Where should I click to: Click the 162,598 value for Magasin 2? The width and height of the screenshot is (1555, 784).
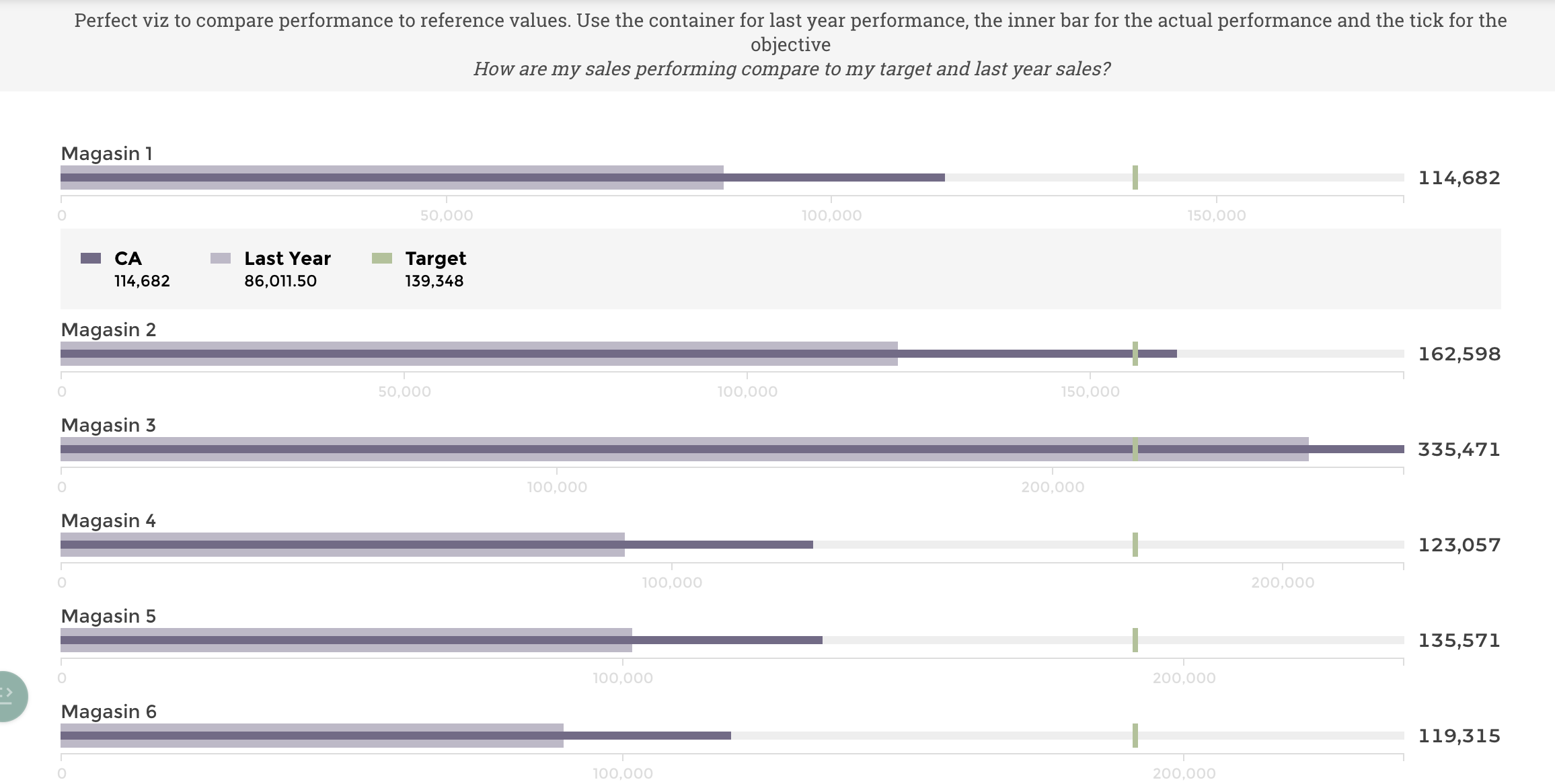pos(1459,354)
